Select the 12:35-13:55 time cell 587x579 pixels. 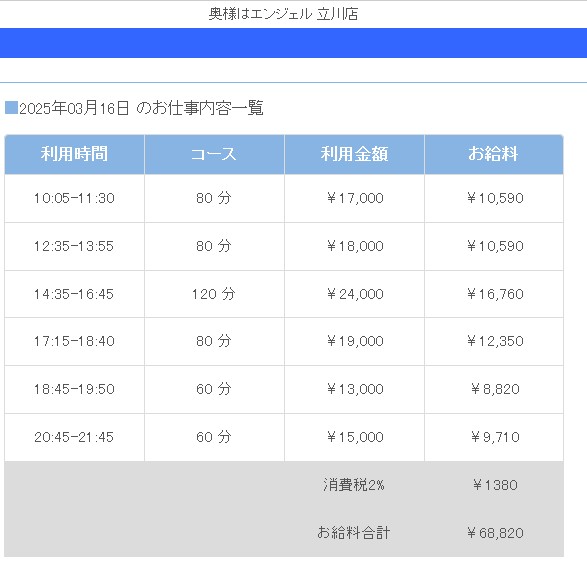click(74, 246)
